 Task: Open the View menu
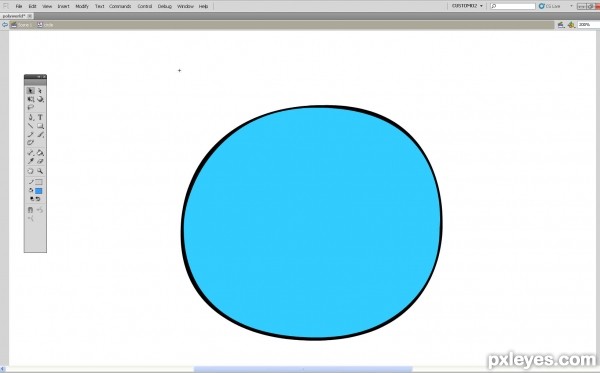tap(47, 7)
